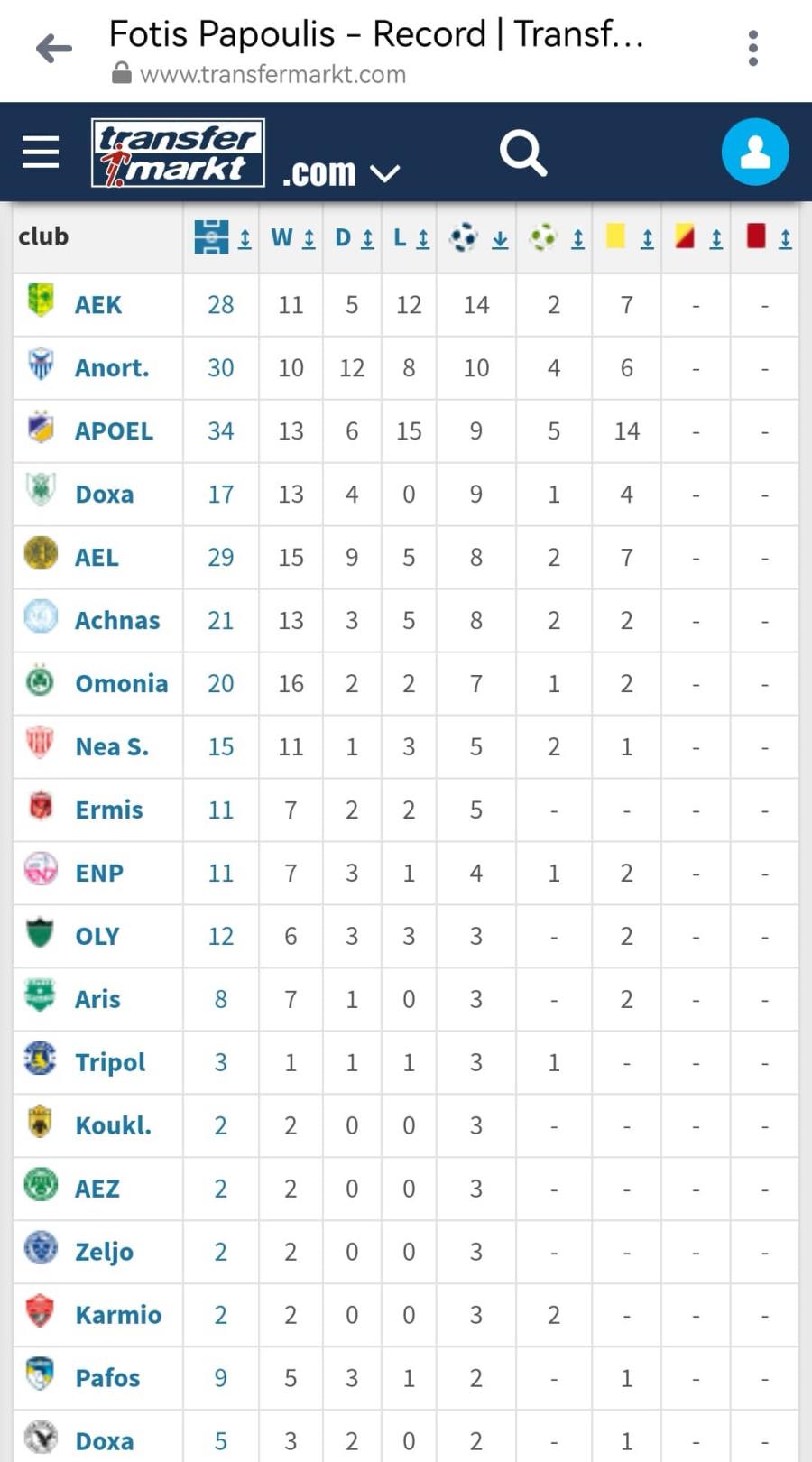Tap the transfermarkt.com address bar

(272, 74)
